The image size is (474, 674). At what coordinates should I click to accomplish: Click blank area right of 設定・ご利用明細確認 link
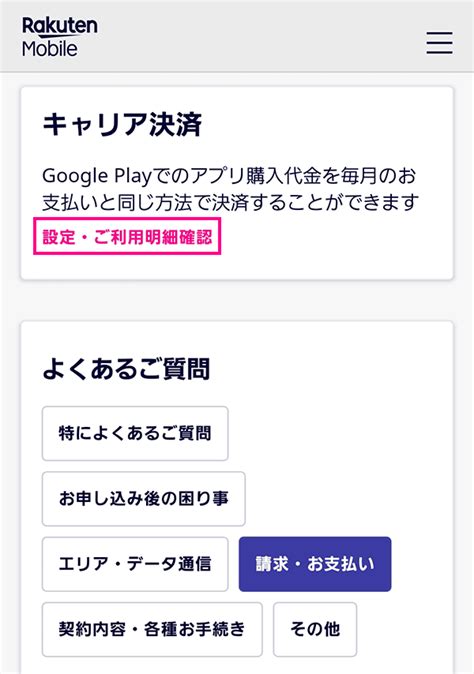click(x=335, y=236)
